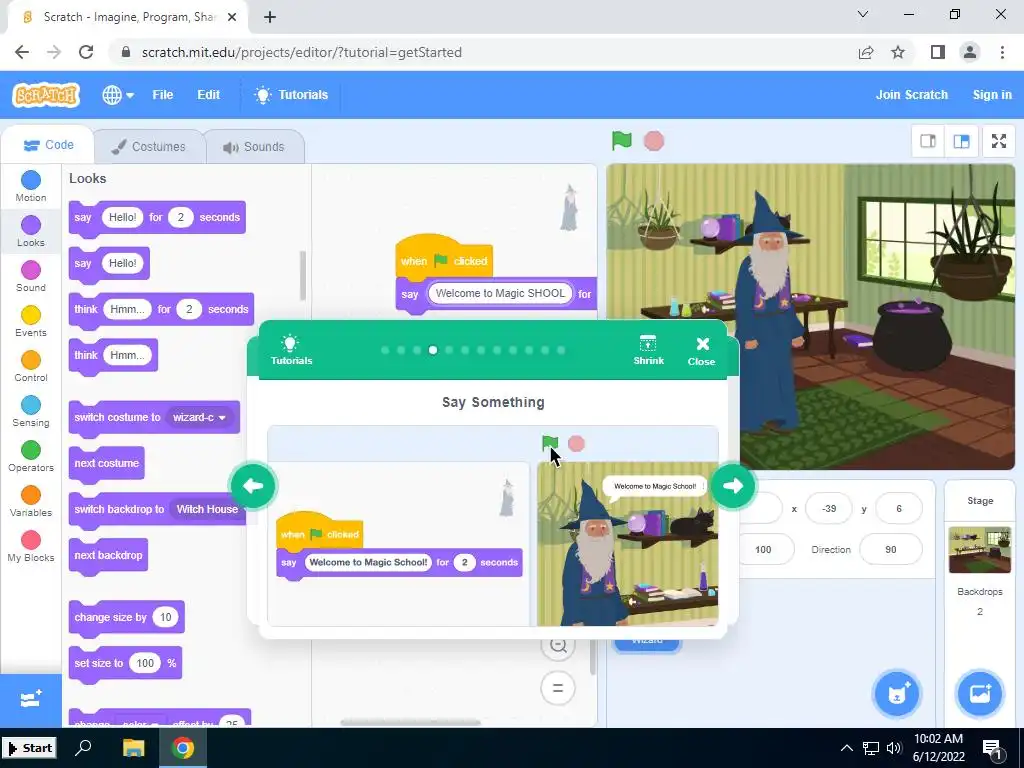Image resolution: width=1024 pixels, height=768 pixels.
Task: Shrink the tutorial card
Action: click(x=648, y=349)
